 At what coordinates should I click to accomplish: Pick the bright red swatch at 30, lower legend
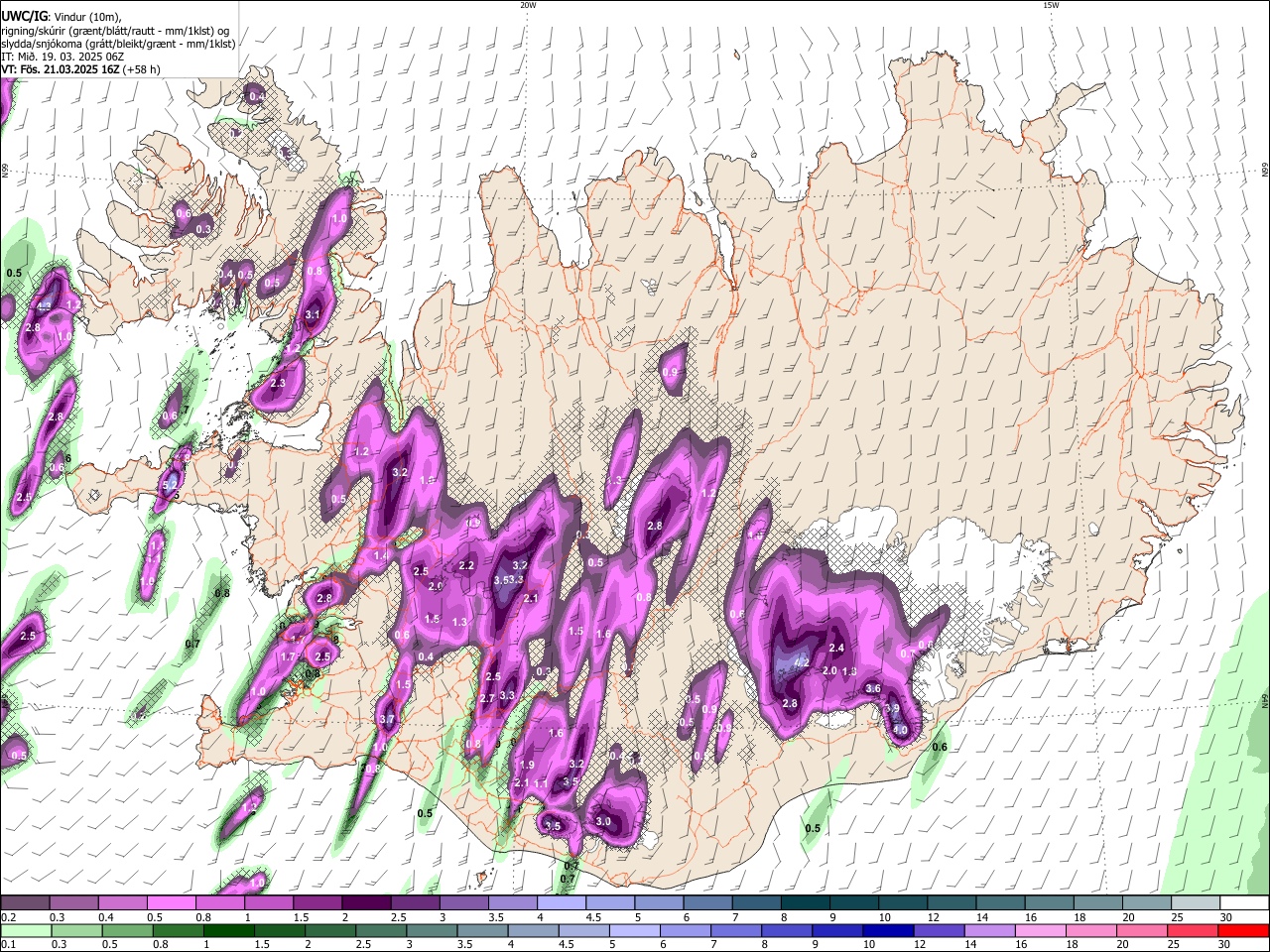point(1244,930)
